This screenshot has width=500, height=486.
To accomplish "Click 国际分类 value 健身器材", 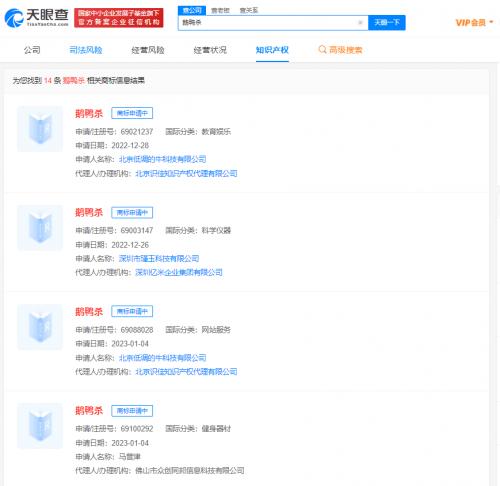I will point(216,429).
